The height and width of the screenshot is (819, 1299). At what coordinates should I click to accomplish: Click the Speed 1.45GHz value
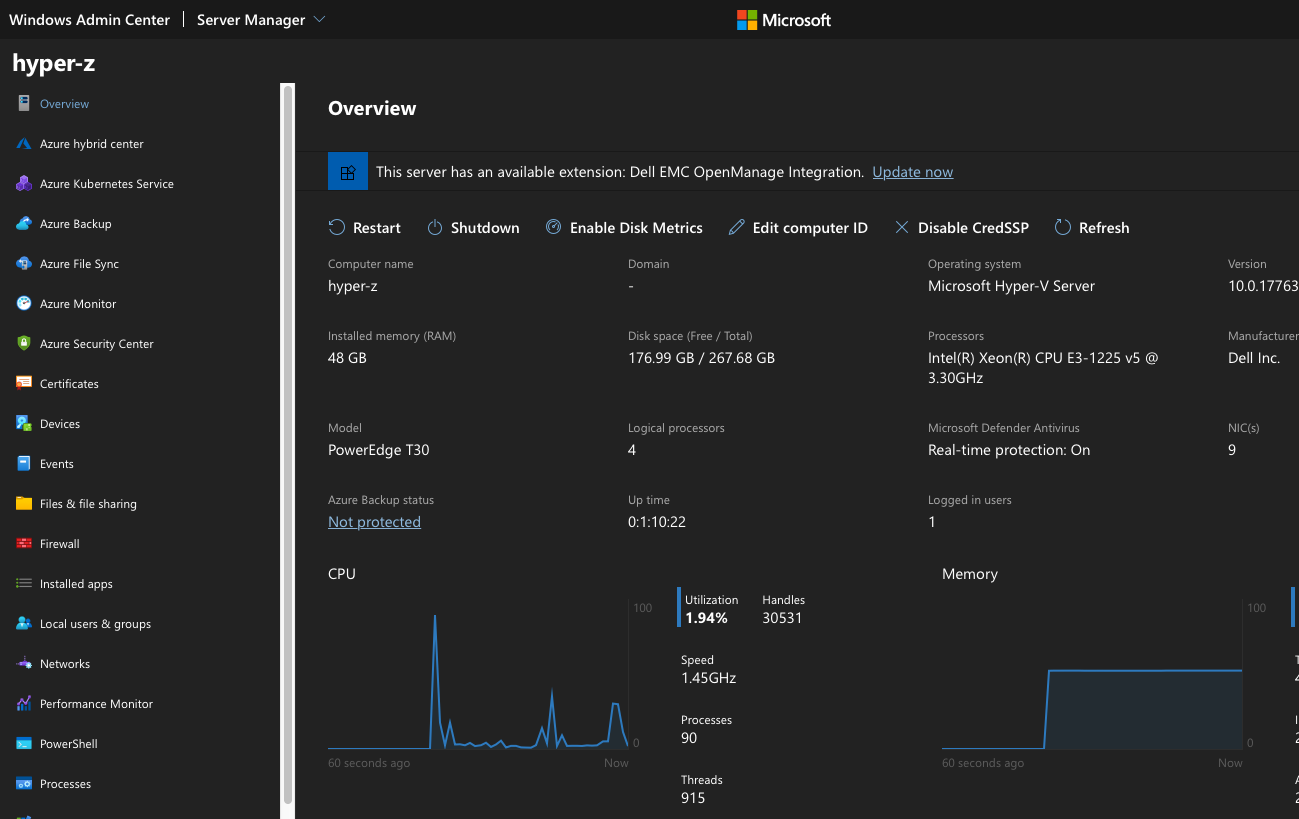[x=709, y=678]
